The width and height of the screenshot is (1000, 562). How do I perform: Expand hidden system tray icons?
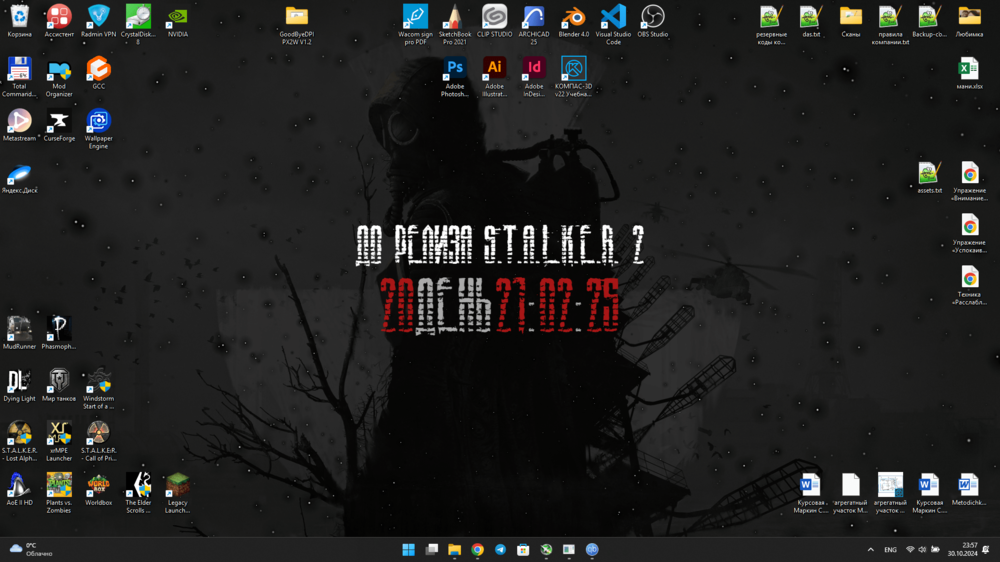(x=870, y=549)
